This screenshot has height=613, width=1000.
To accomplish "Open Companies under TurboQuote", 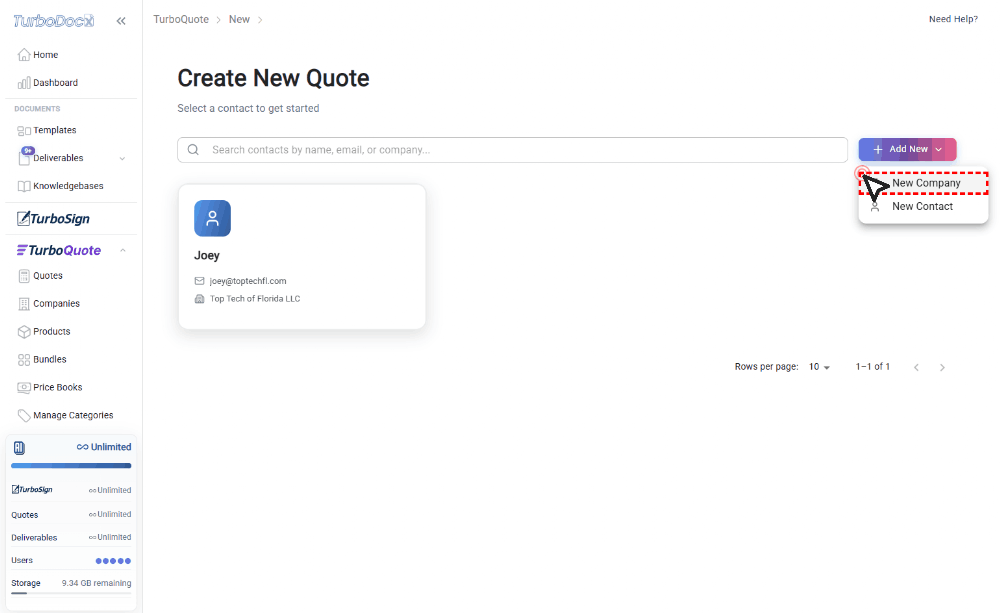I will [x=56, y=304].
